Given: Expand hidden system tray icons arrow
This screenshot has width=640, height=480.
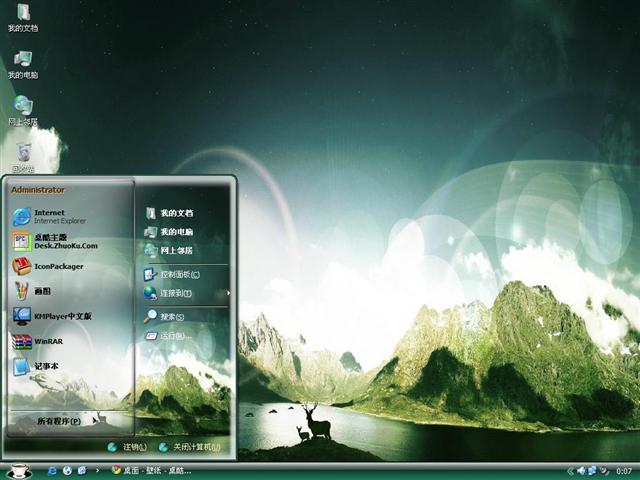Looking at the screenshot, I should (x=570, y=471).
